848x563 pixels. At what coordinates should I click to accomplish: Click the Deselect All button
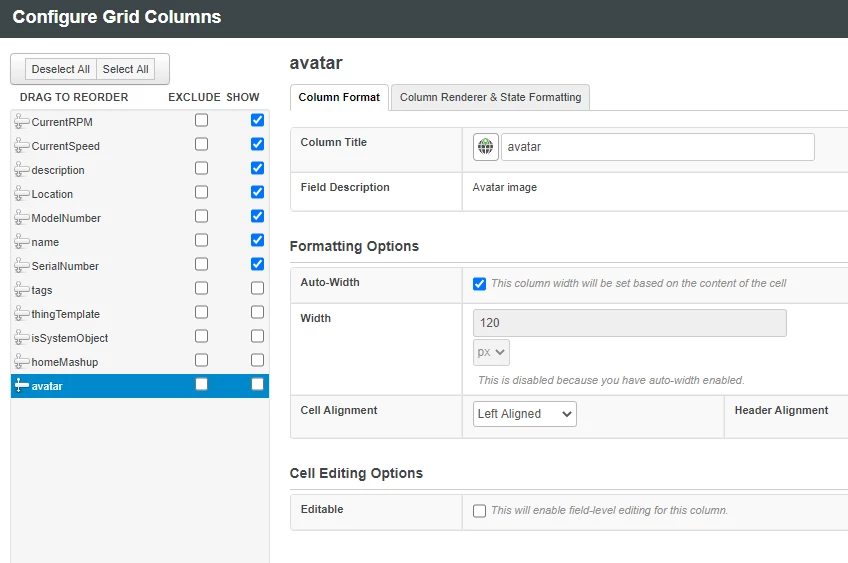61,69
